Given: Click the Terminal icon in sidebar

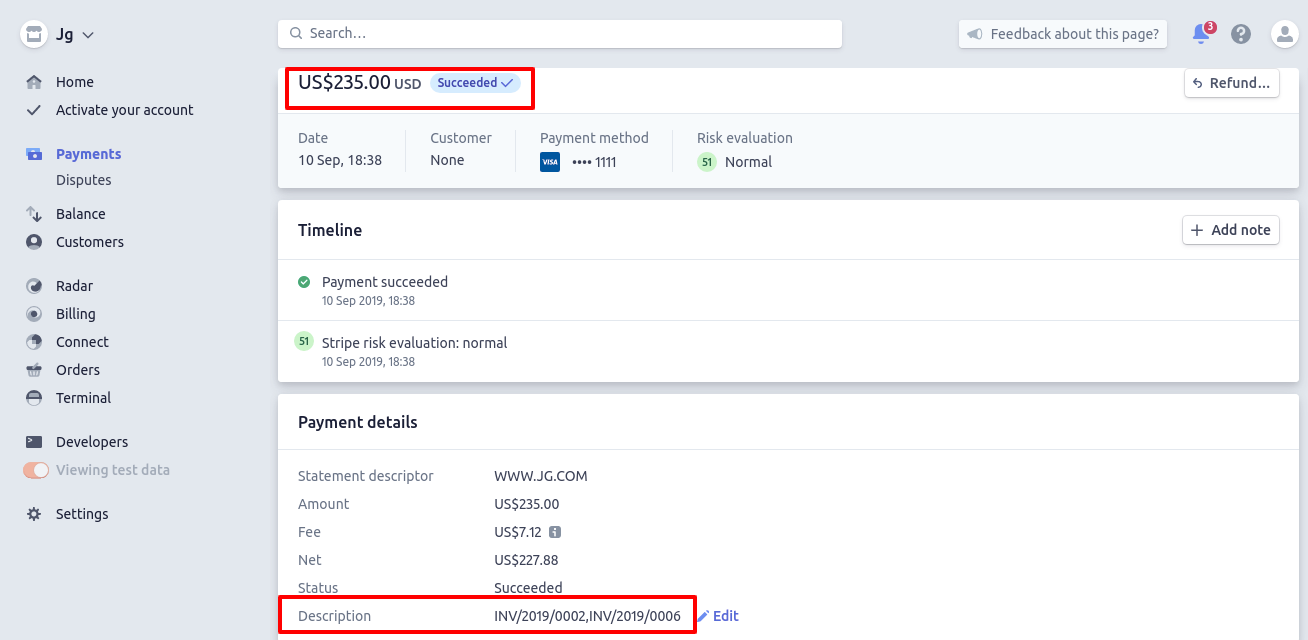Looking at the screenshot, I should pos(34,398).
